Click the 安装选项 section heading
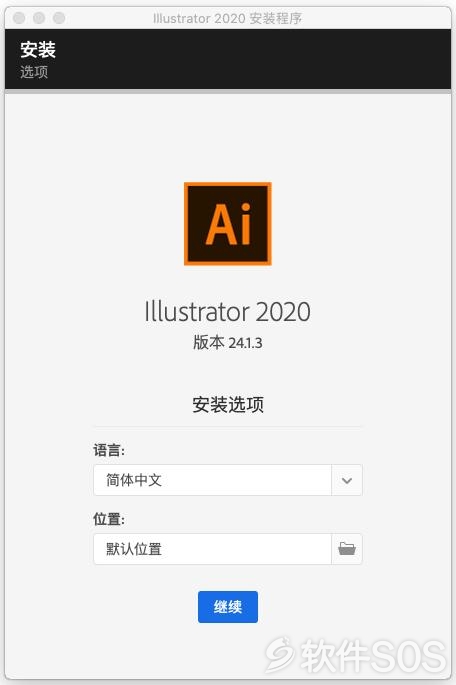This screenshot has height=685, width=456. coord(228,405)
